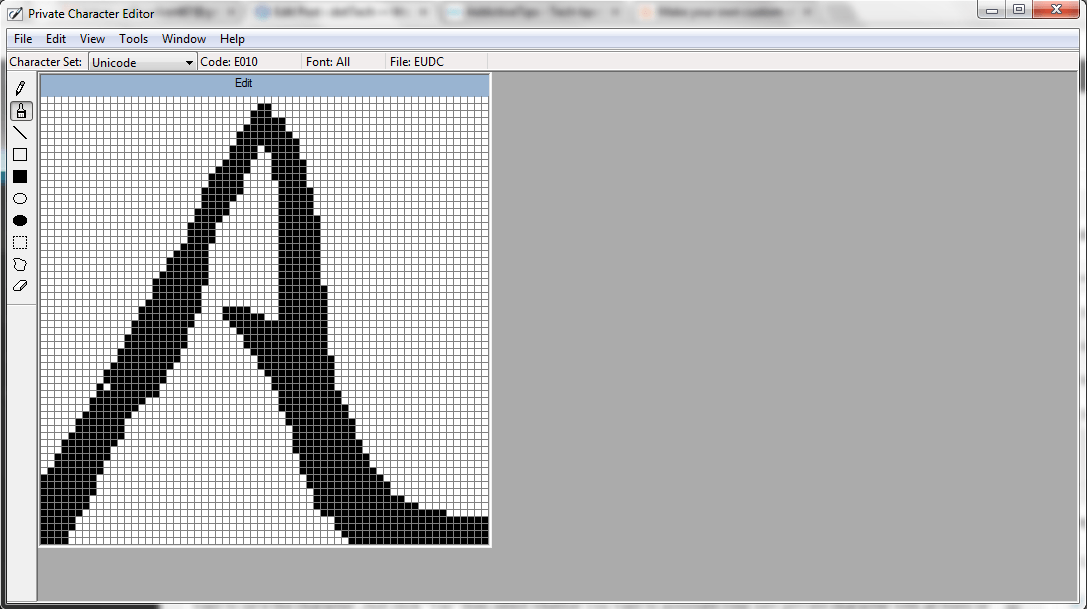This screenshot has width=1087, height=609.
Task: Select the Hollow Ellipse tool
Action: [x=20, y=199]
